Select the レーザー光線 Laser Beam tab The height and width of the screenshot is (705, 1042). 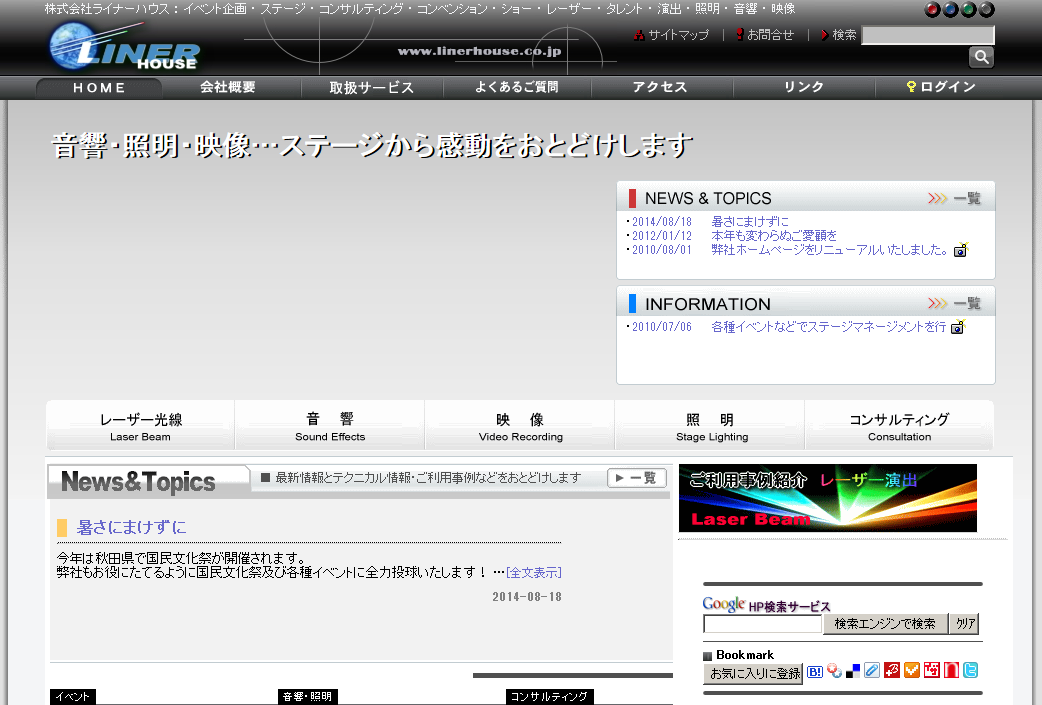tap(140, 426)
